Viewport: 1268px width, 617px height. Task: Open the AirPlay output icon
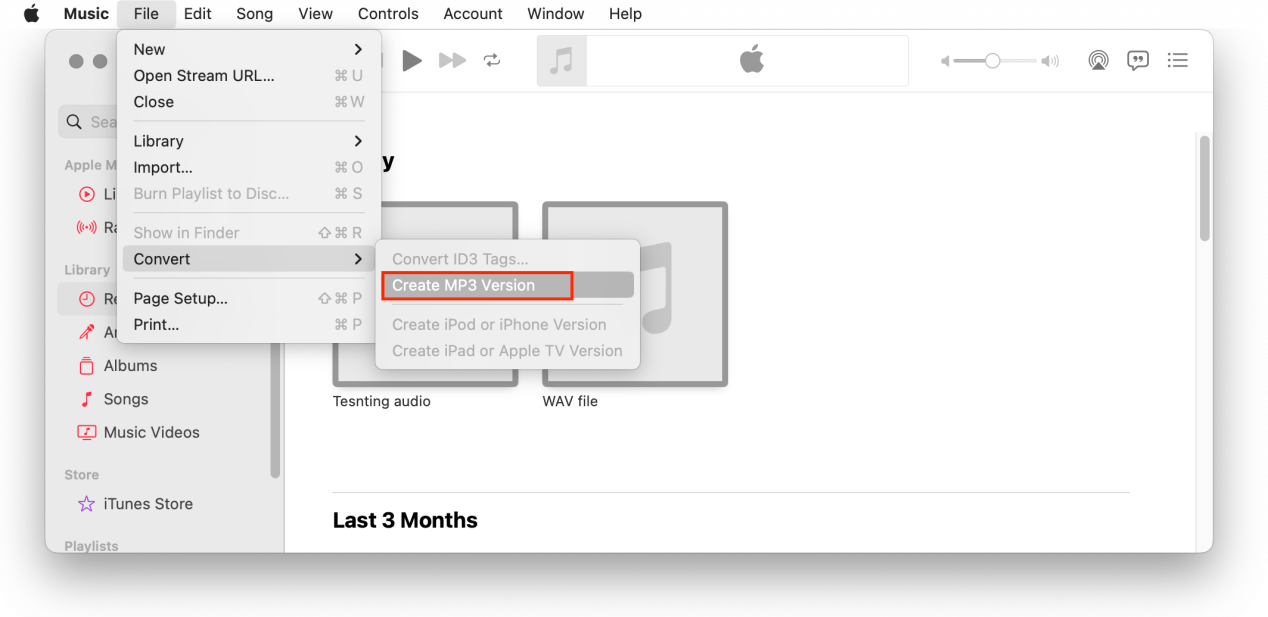tap(1098, 61)
